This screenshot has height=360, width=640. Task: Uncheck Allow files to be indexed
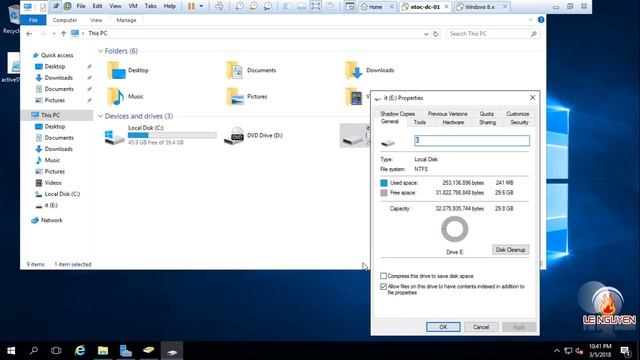(x=383, y=287)
